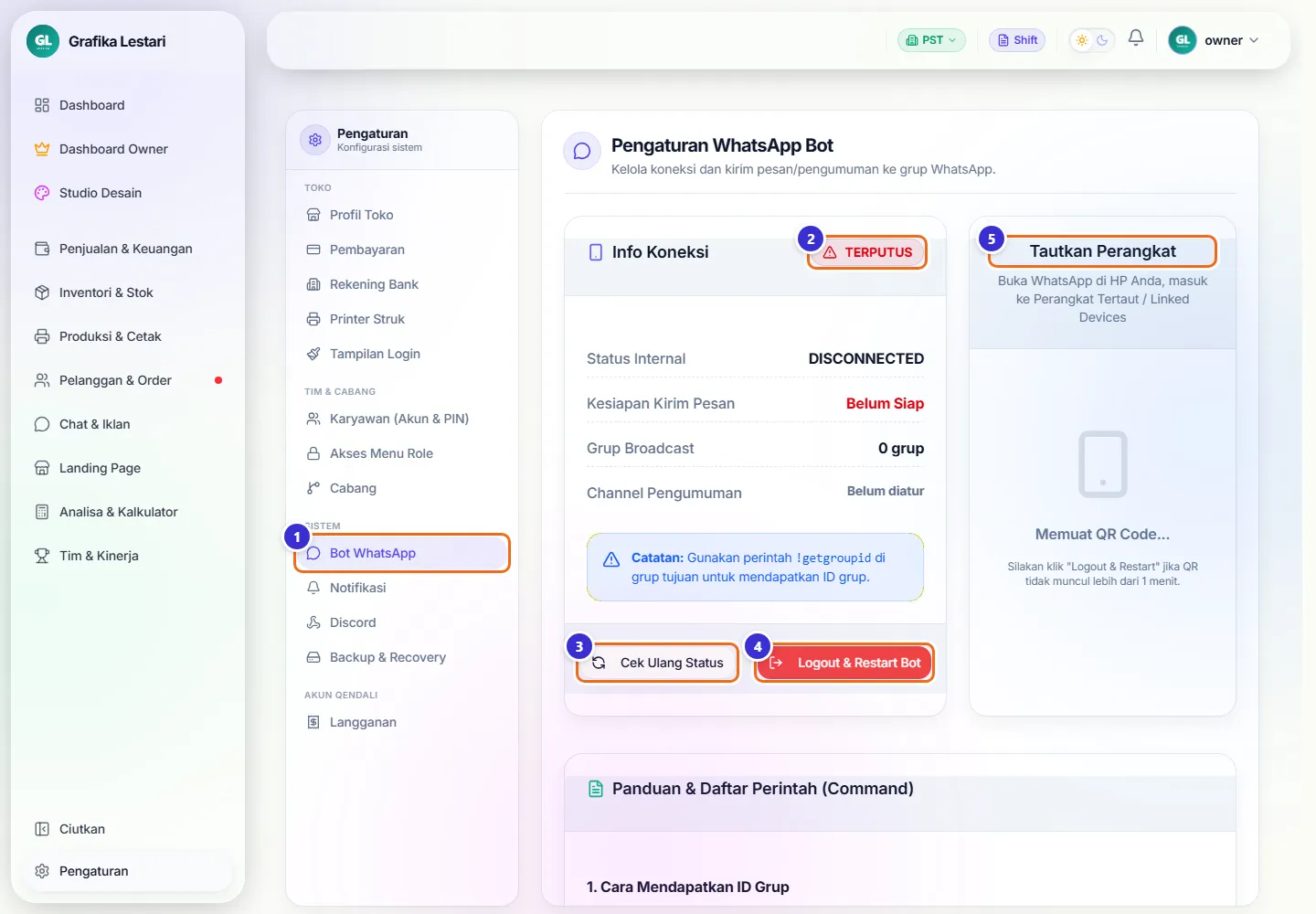Switch to light mode sun icon
The width and height of the screenshot is (1316, 914).
[x=1082, y=40]
